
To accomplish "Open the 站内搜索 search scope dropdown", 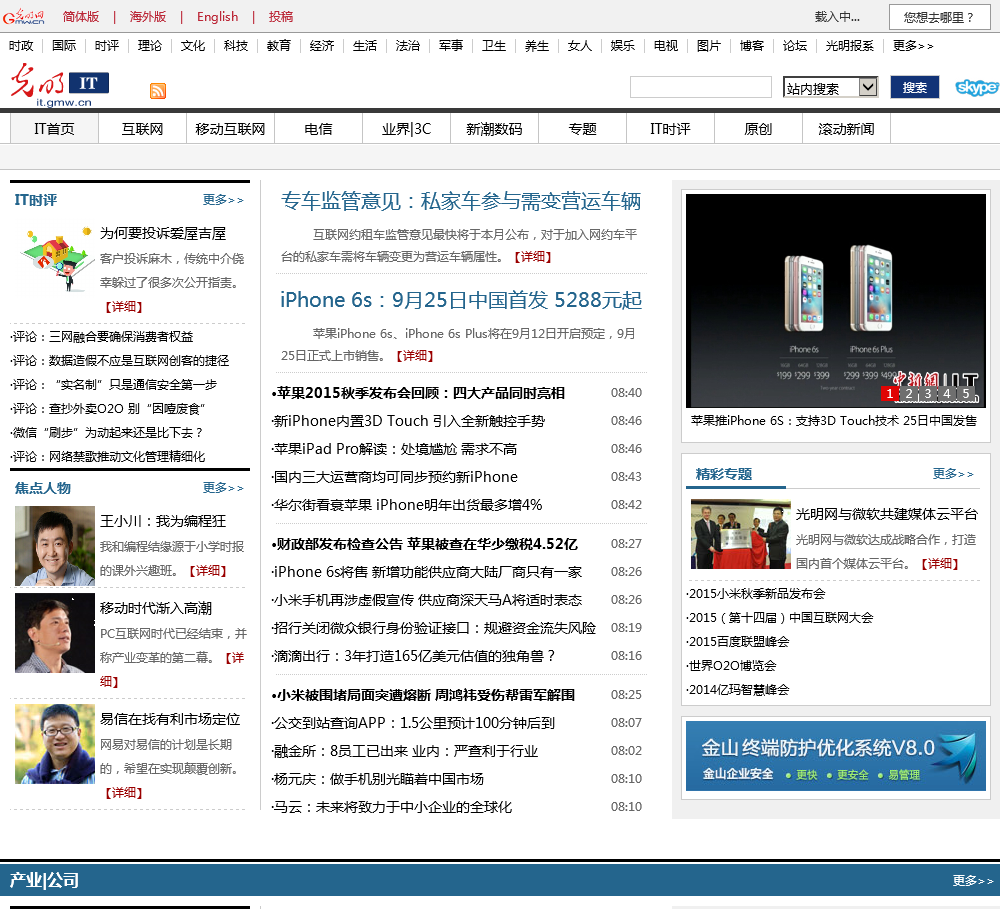I will coord(830,88).
